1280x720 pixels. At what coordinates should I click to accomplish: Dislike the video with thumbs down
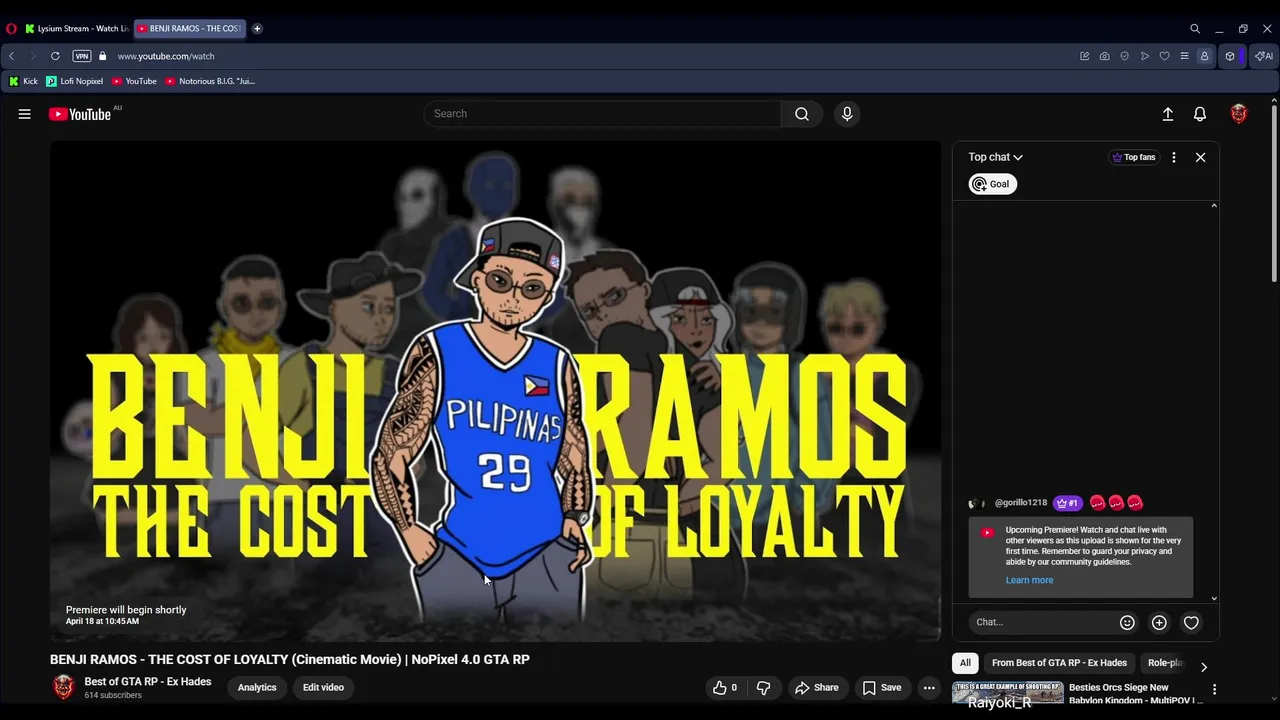coord(763,687)
